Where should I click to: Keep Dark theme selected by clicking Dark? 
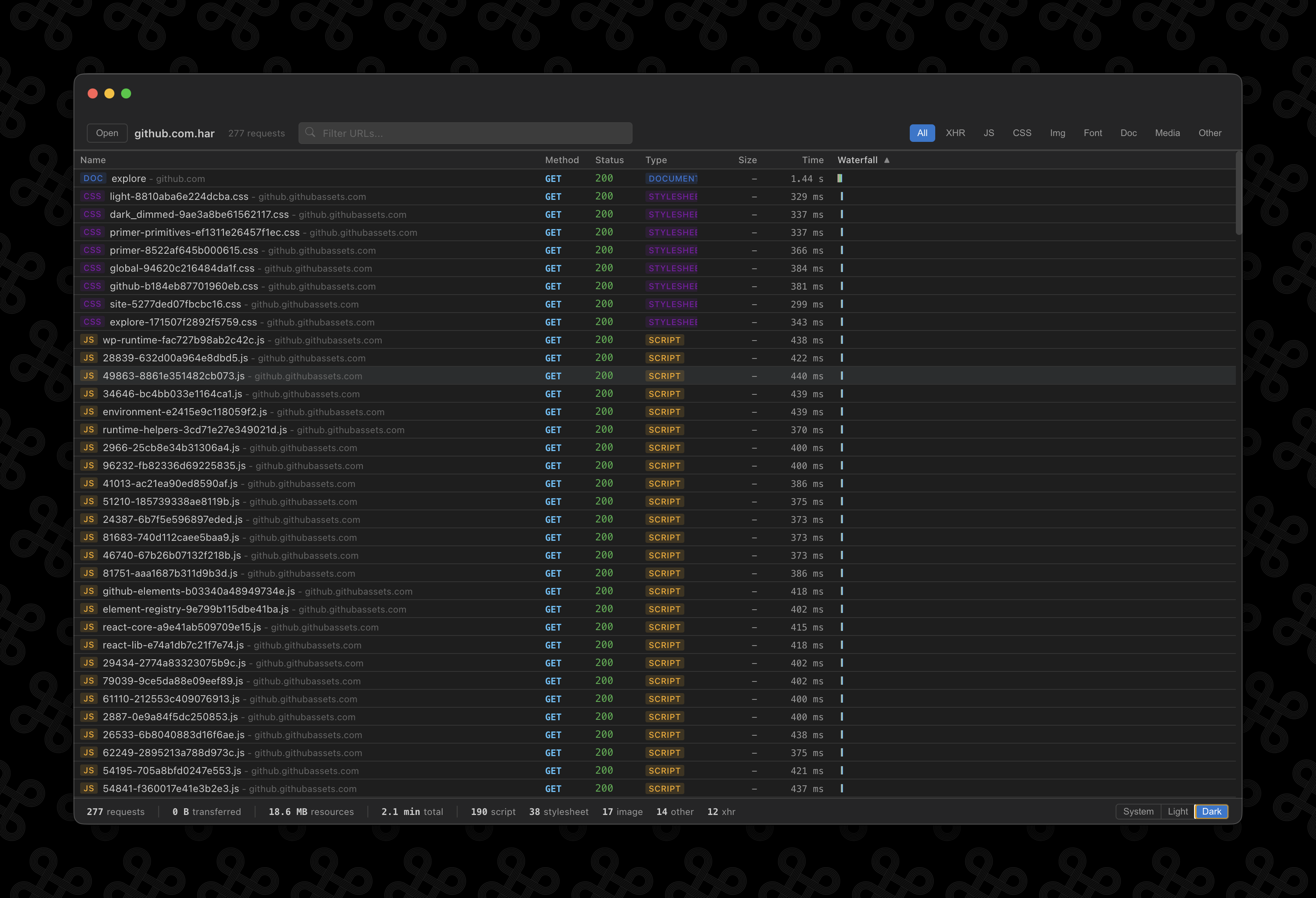pos(1211,812)
